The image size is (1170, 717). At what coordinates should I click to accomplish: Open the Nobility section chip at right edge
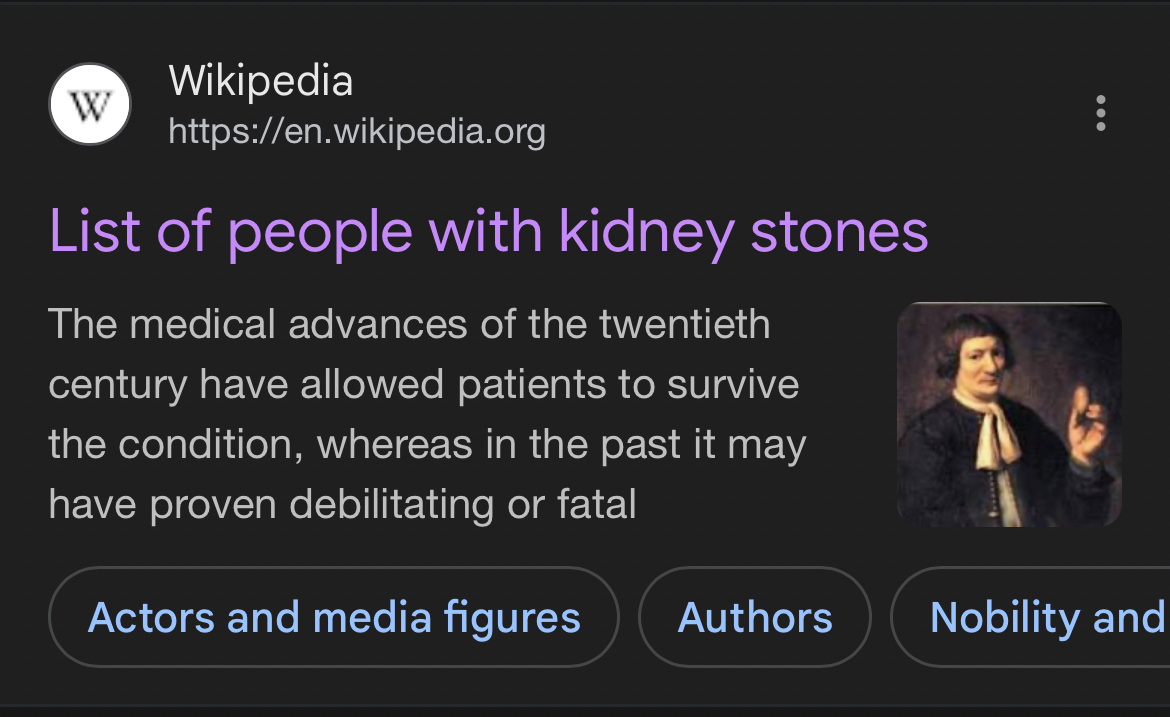1045,617
